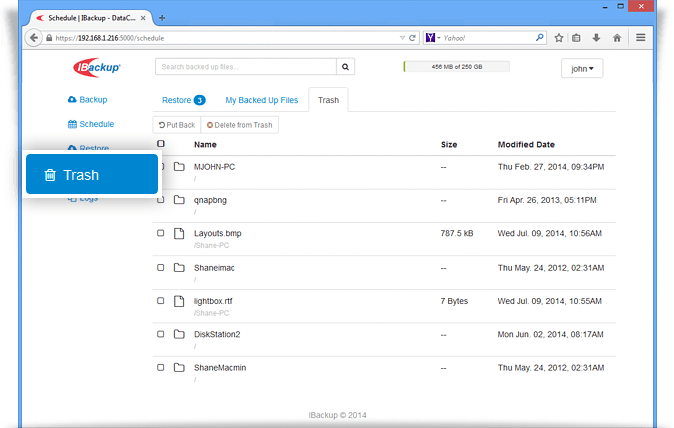Check the box for qnapbng row
The image size is (674, 428).
(161, 200)
